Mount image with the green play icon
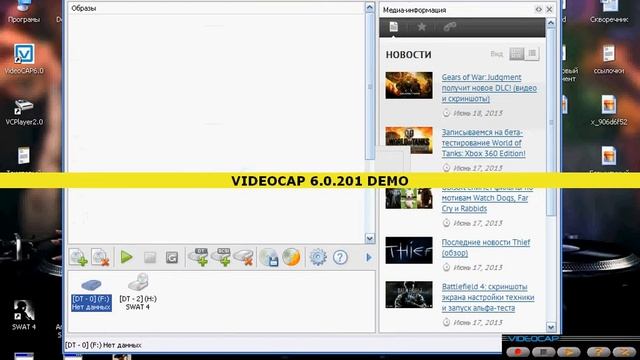 coord(127,257)
